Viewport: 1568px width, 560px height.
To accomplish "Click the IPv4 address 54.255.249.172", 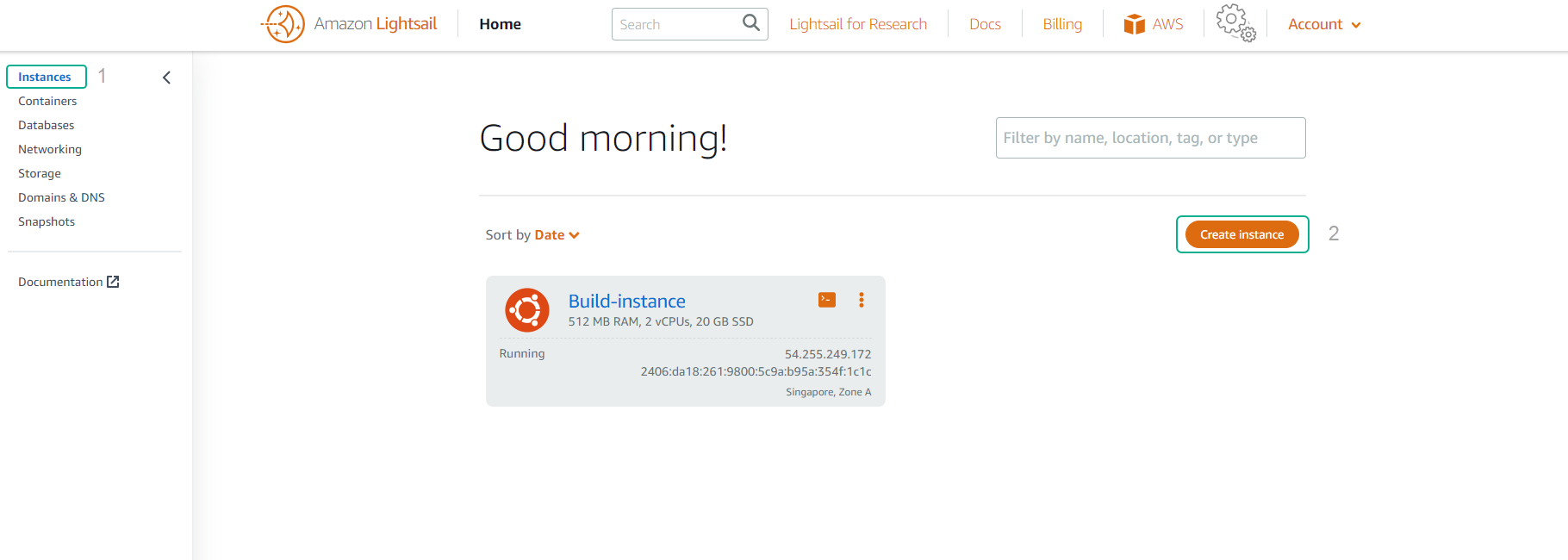I will pyautogui.click(x=828, y=354).
